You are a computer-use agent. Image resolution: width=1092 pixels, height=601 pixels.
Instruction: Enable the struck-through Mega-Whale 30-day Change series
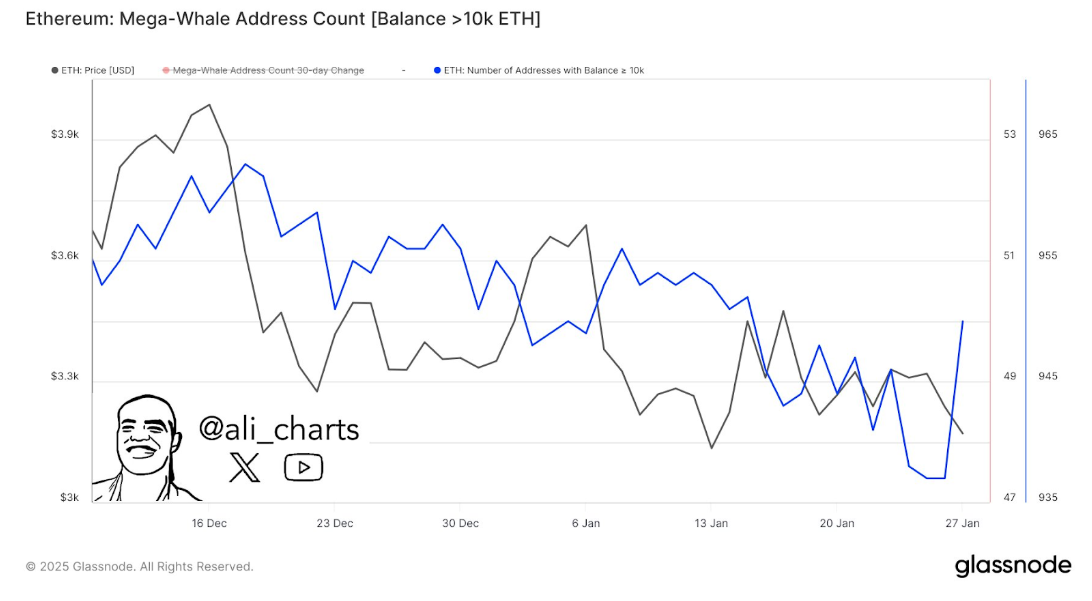point(263,70)
